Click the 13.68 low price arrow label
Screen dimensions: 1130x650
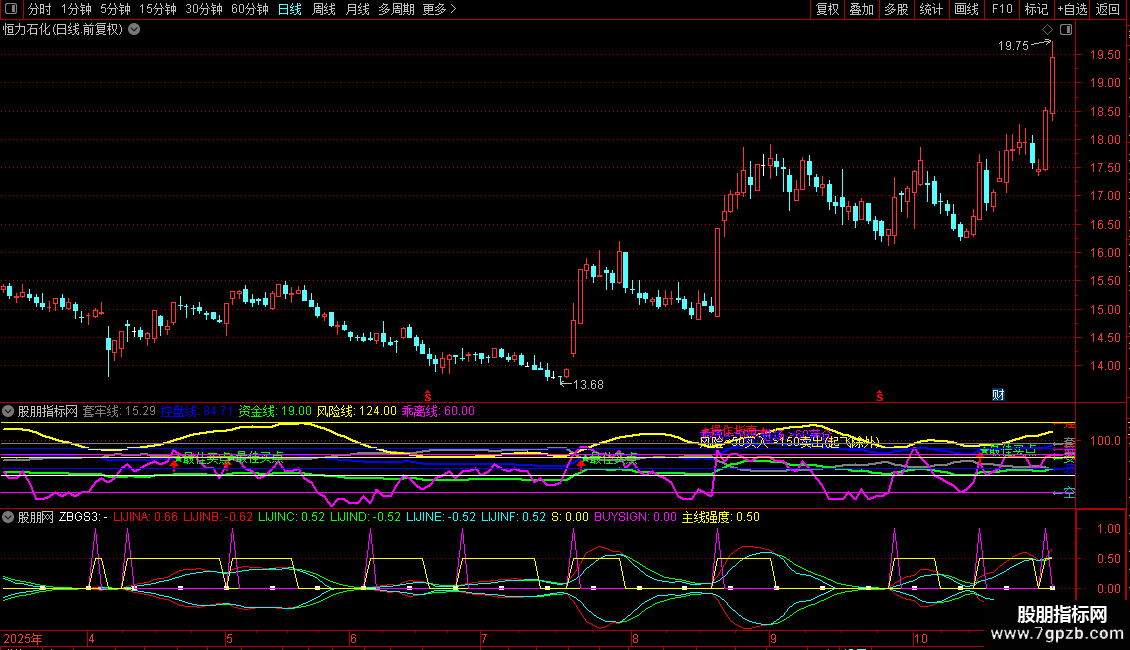click(x=588, y=384)
